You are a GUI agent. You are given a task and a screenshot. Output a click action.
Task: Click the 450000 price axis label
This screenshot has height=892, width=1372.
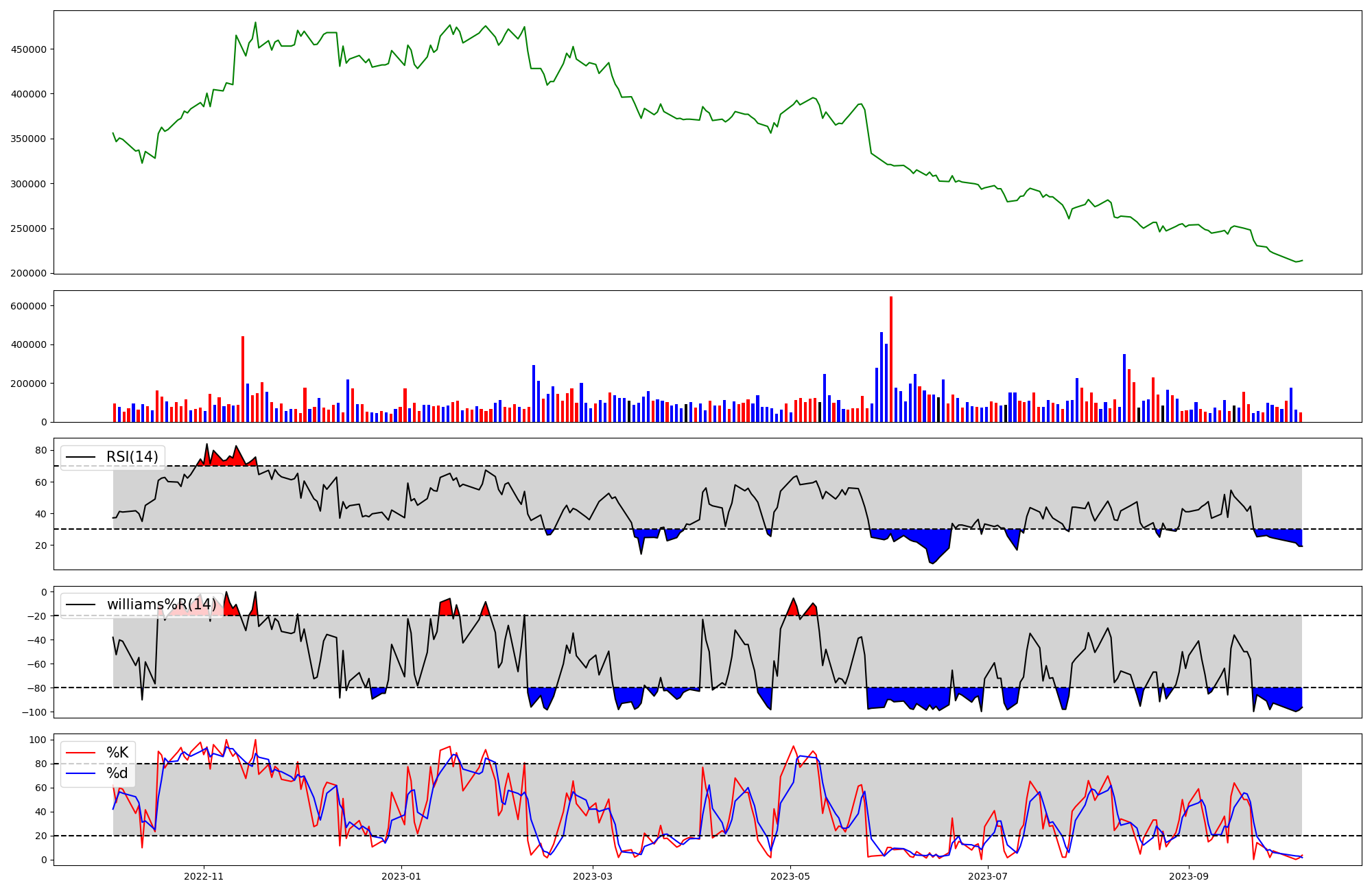[29, 49]
